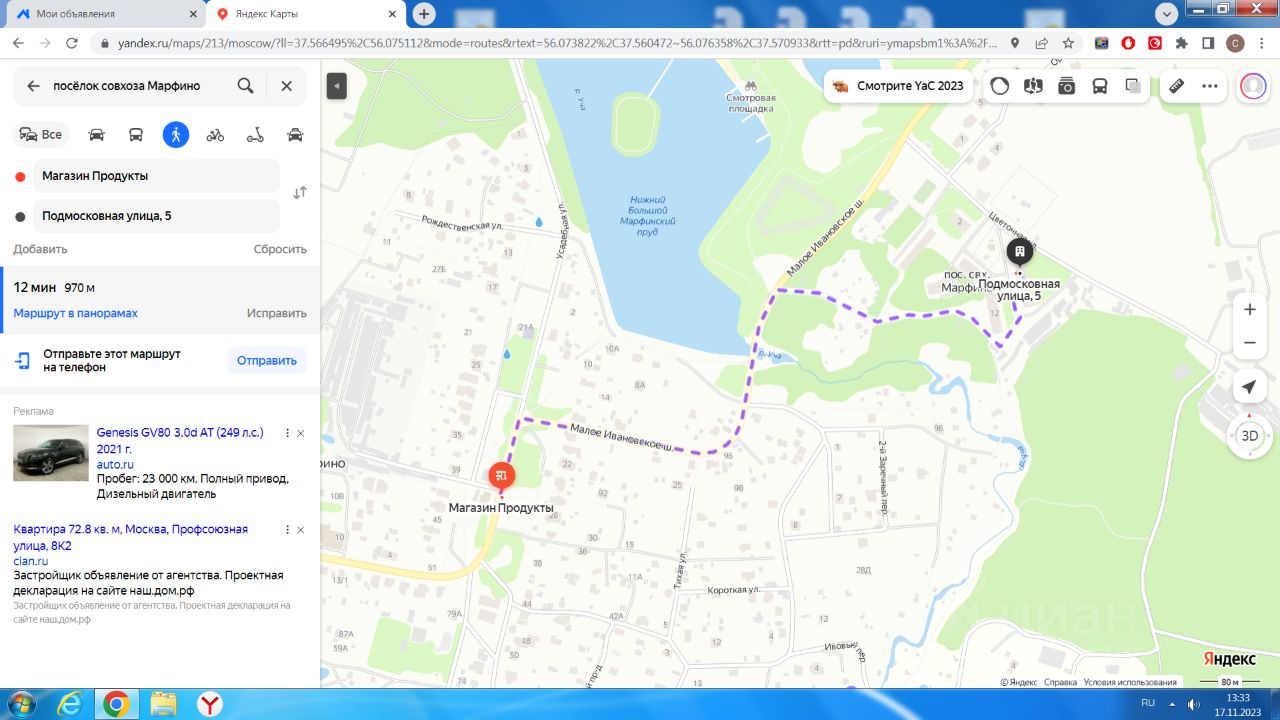Viewport: 1280px width, 720px height.
Task: Zoom out the map with minus
Action: (x=1249, y=343)
